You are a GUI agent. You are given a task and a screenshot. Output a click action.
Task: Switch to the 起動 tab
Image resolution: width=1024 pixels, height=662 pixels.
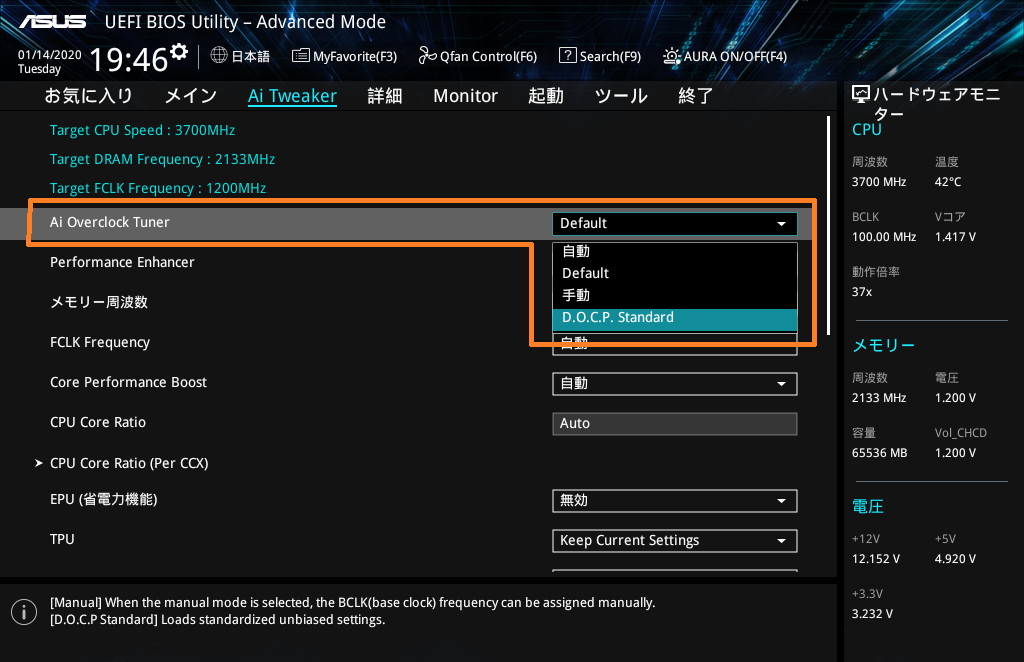546,96
